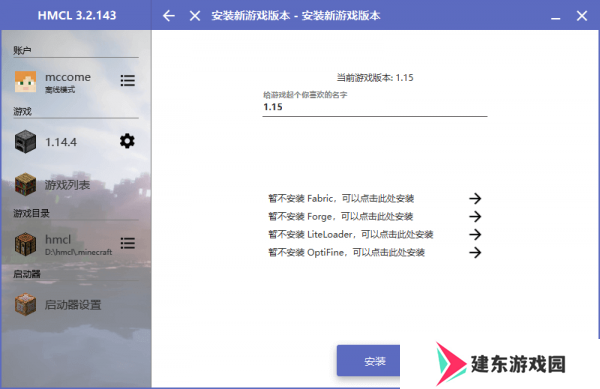Select the mccome account avatar
The width and height of the screenshot is (600, 389).
[x=25, y=81]
